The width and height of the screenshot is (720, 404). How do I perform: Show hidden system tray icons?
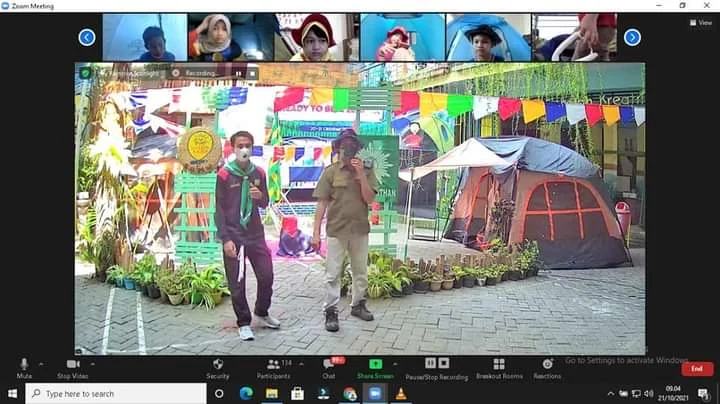(610, 393)
